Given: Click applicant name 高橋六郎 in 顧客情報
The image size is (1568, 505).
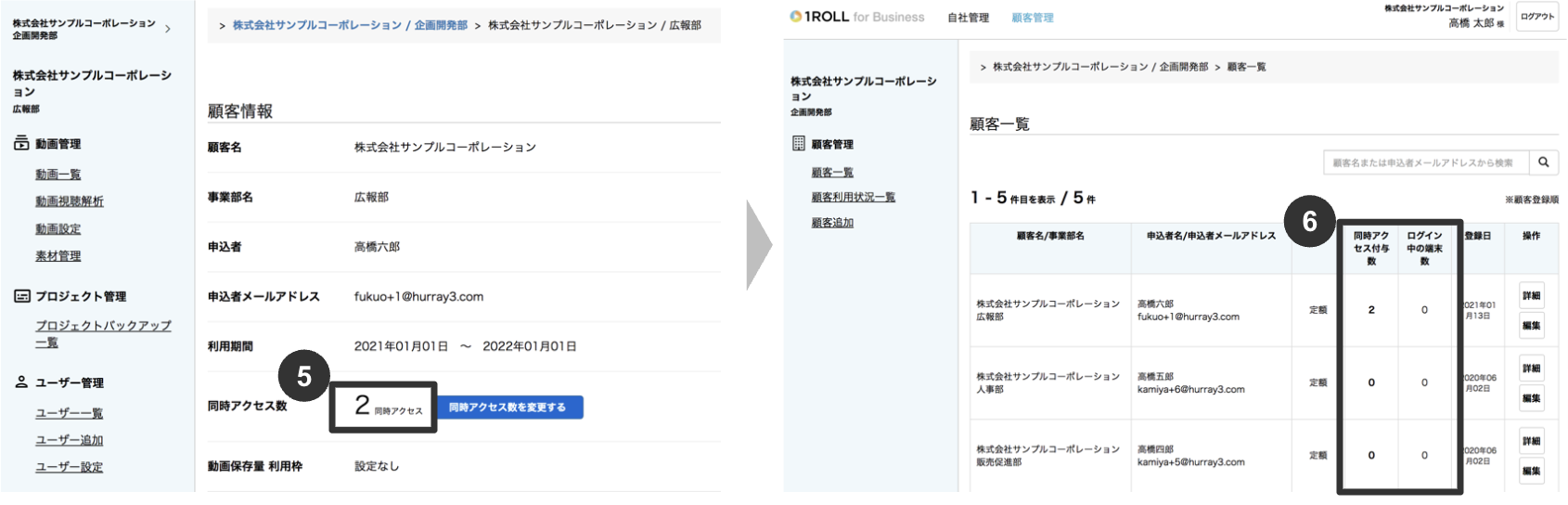Looking at the screenshot, I should pos(377,247).
